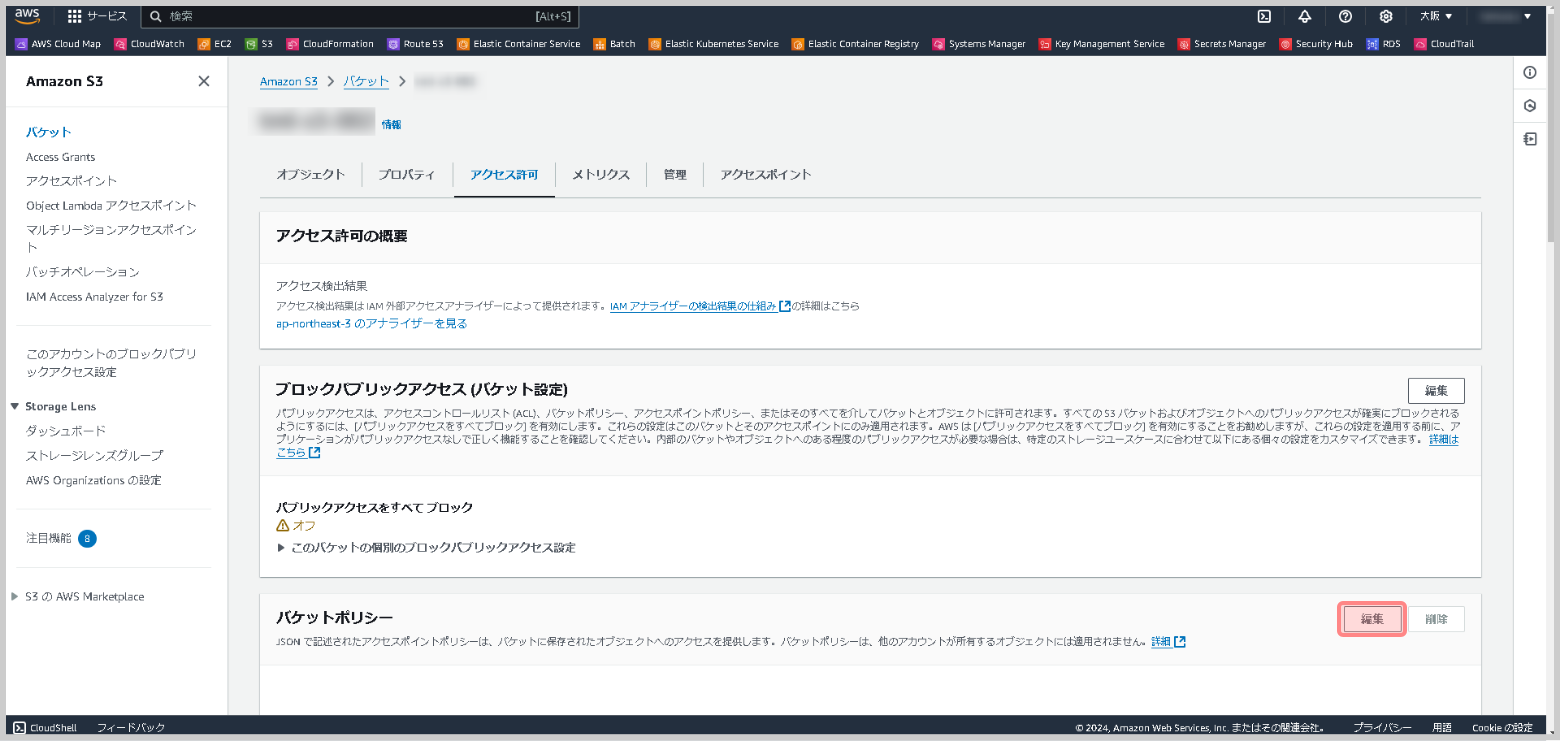This screenshot has height=741, width=1560.
Task: Open the settings gear icon
Action: (x=1386, y=16)
